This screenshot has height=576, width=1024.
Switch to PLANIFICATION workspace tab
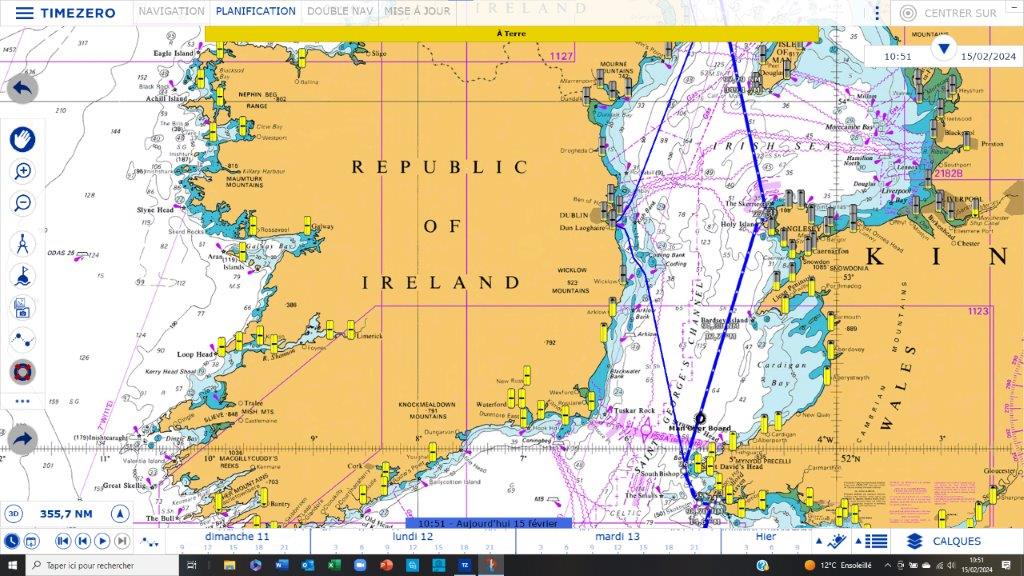coord(255,11)
